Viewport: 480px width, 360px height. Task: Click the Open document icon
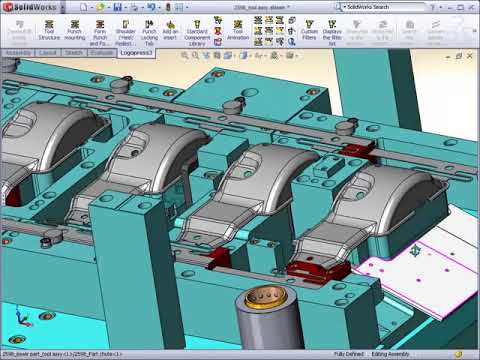coord(100,7)
